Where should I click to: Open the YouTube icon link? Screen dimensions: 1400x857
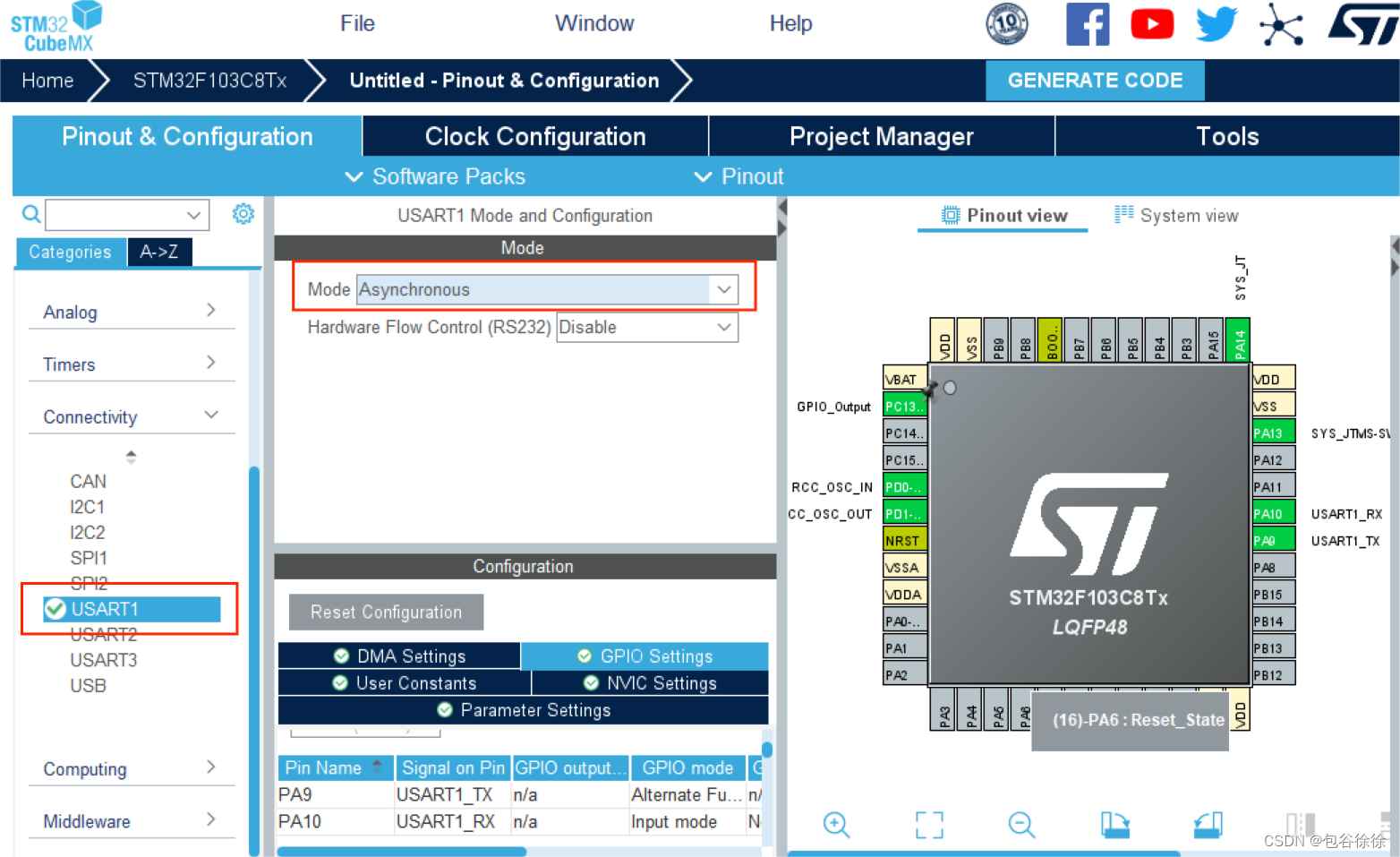pyautogui.click(x=1152, y=24)
